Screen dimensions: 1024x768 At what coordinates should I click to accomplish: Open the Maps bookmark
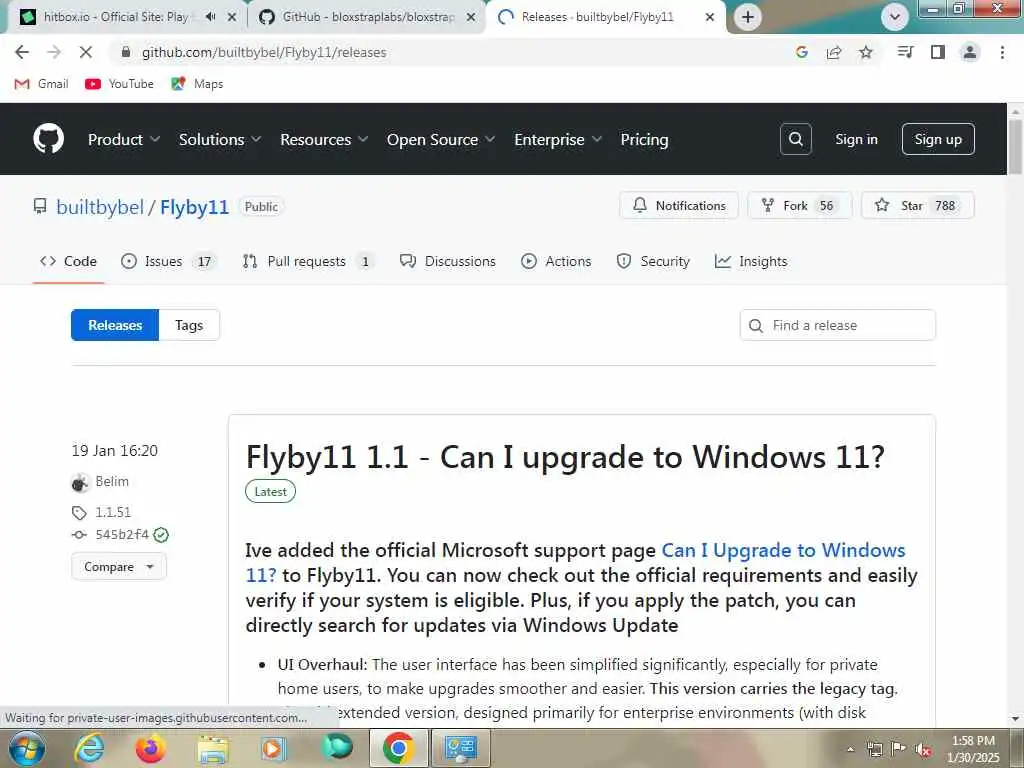click(x=197, y=84)
